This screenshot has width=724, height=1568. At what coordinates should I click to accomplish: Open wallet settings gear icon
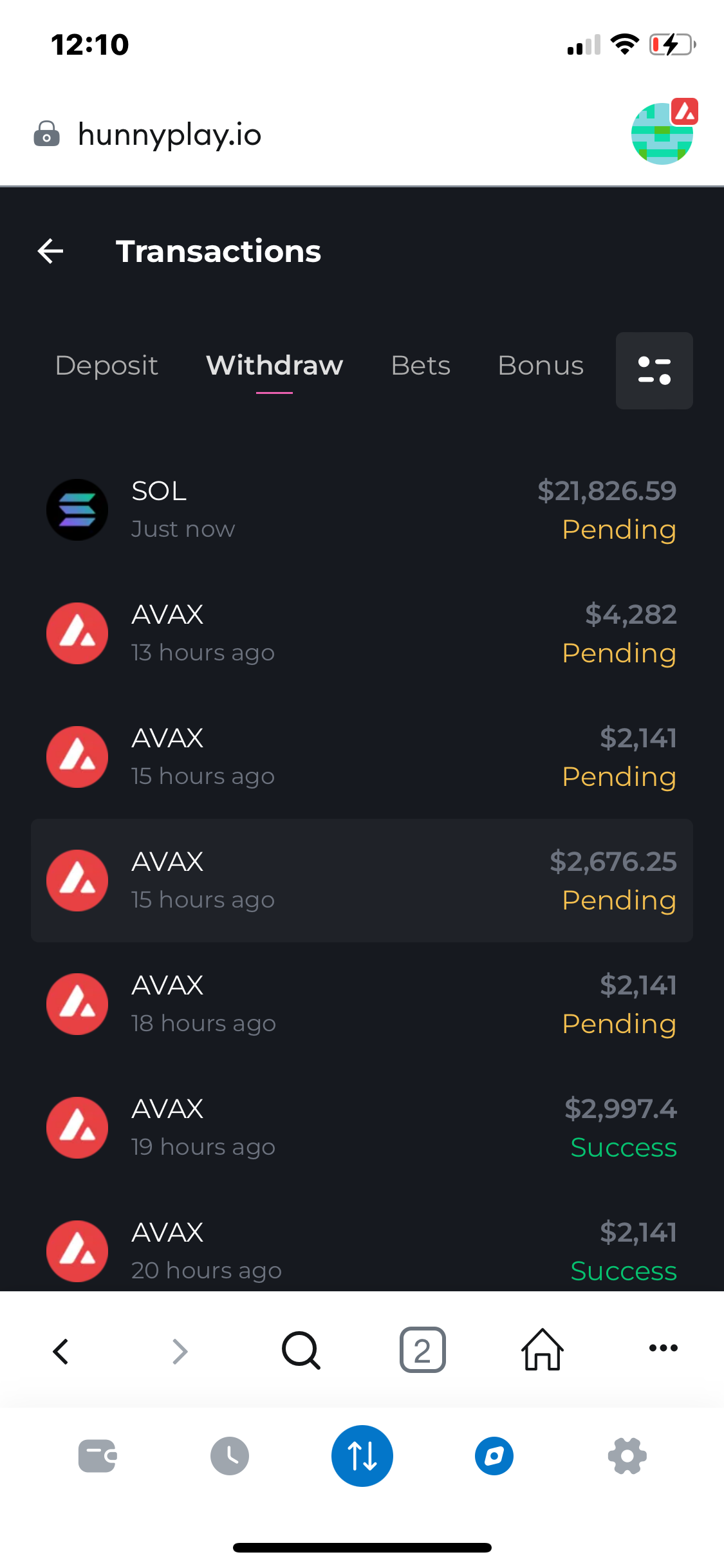coord(627,1456)
